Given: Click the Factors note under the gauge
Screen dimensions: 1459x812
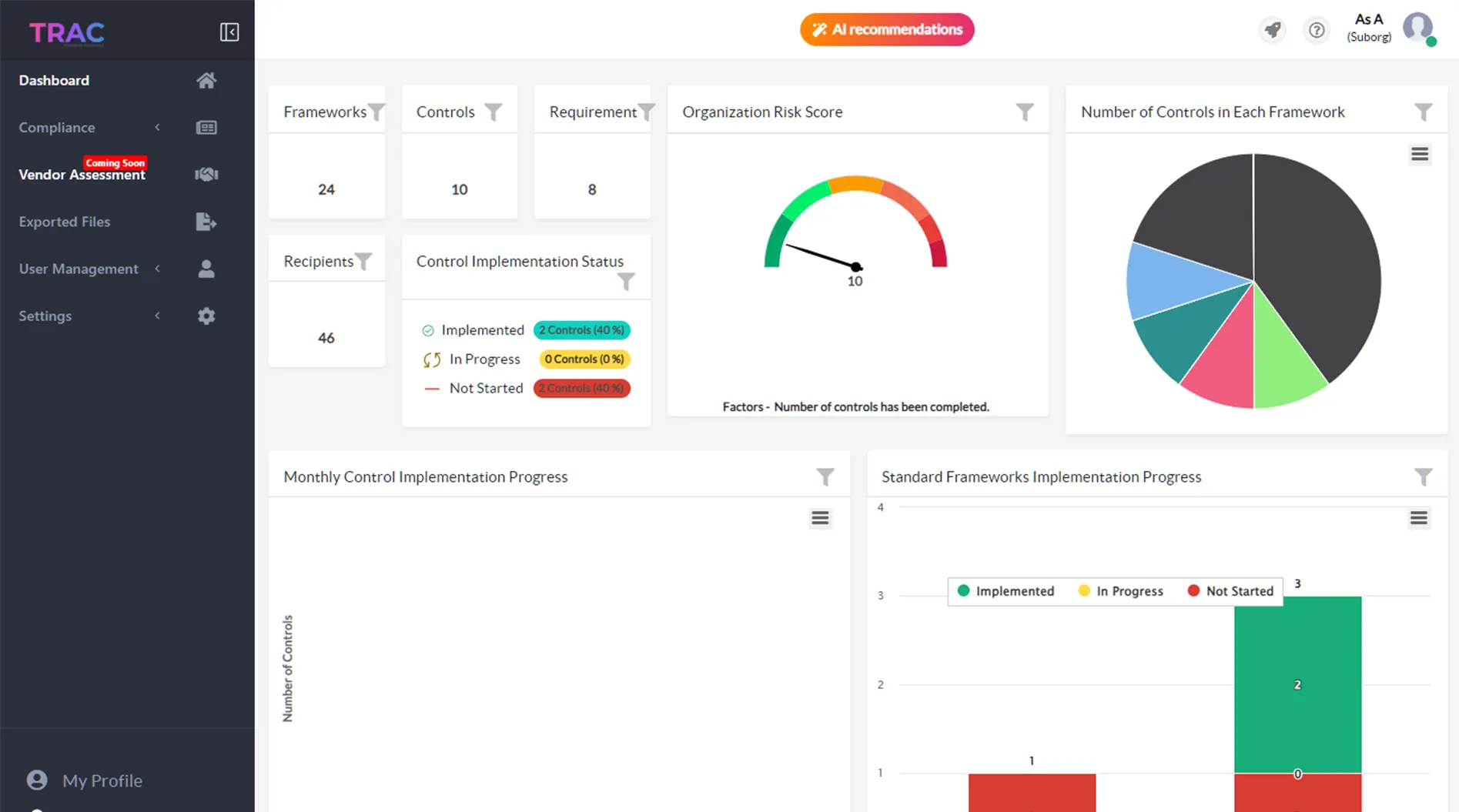Looking at the screenshot, I should [855, 407].
